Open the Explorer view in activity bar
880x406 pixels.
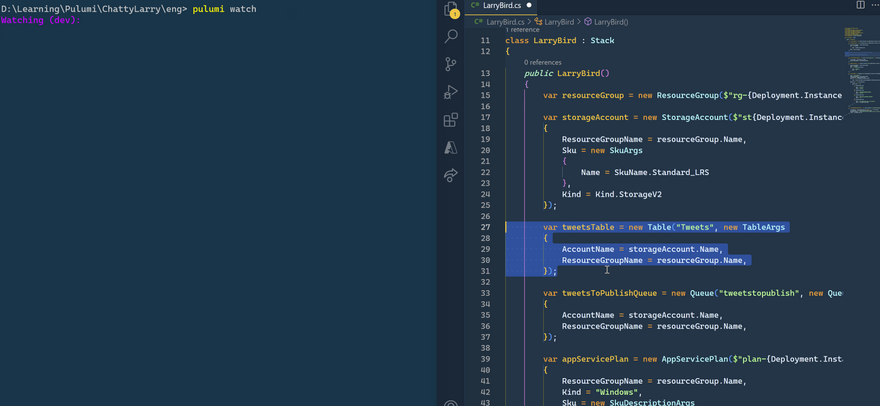click(451, 10)
